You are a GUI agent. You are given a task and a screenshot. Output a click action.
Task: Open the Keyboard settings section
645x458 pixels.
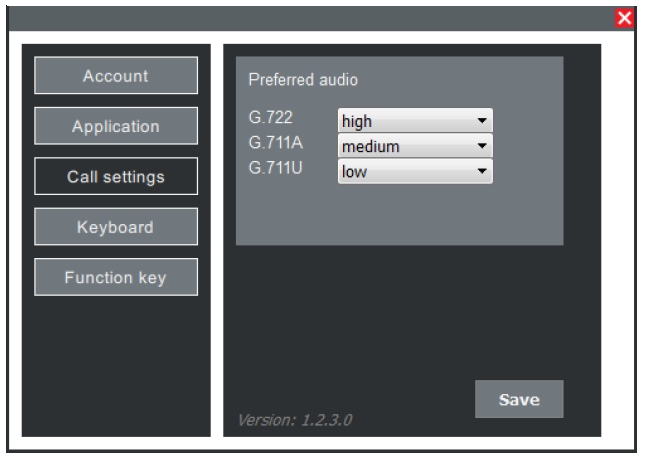116,227
